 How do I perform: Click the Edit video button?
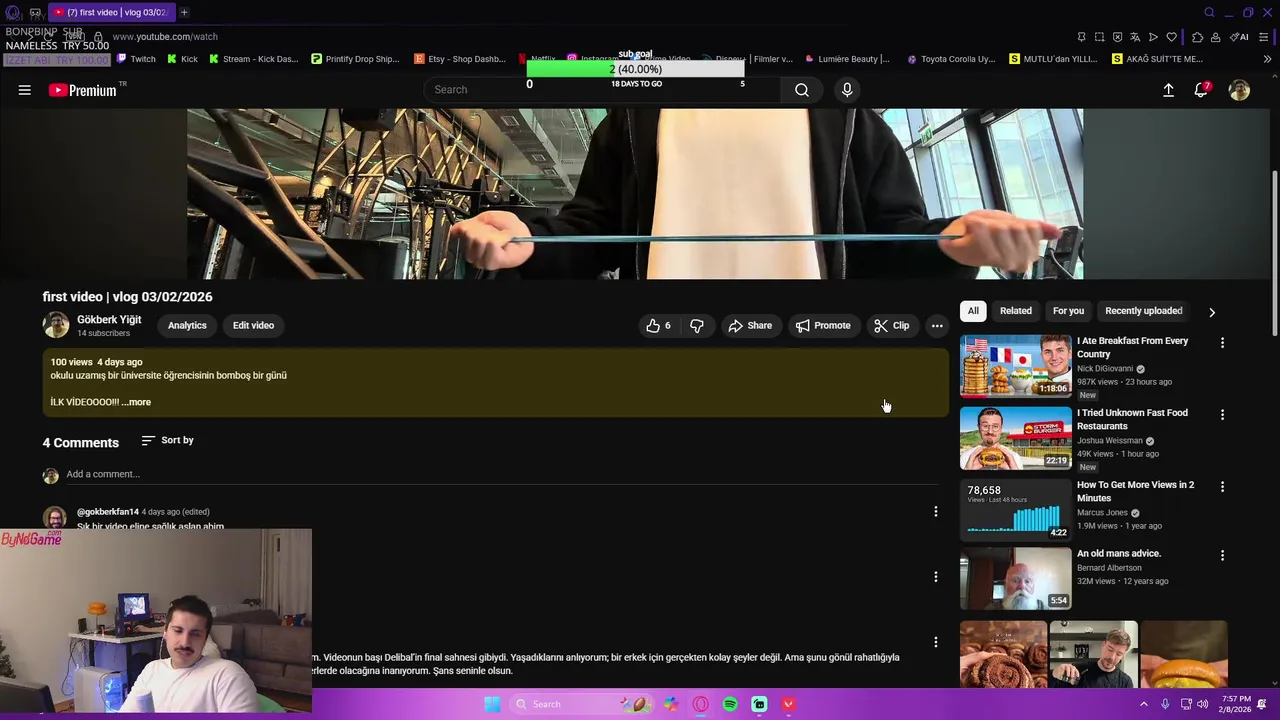(253, 325)
